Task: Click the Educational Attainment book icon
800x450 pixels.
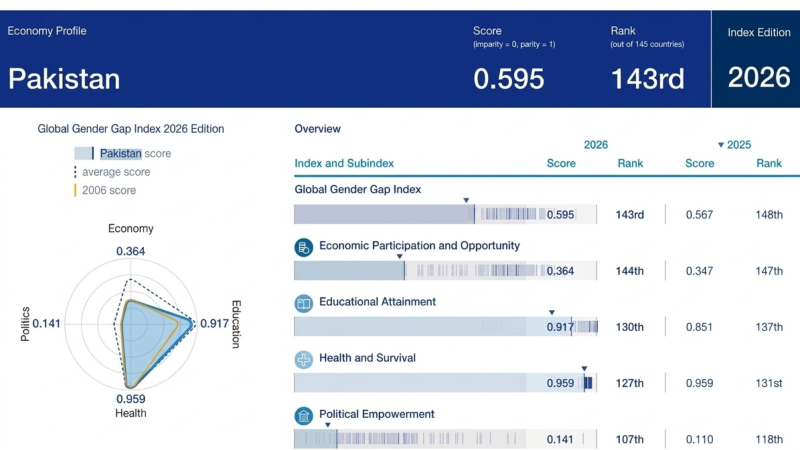Action: (304, 304)
